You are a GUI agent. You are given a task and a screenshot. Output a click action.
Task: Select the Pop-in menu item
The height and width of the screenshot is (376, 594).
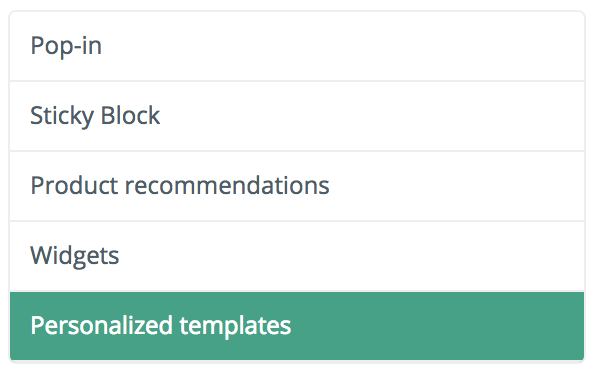pyautogui.click(x=297, y=46)
